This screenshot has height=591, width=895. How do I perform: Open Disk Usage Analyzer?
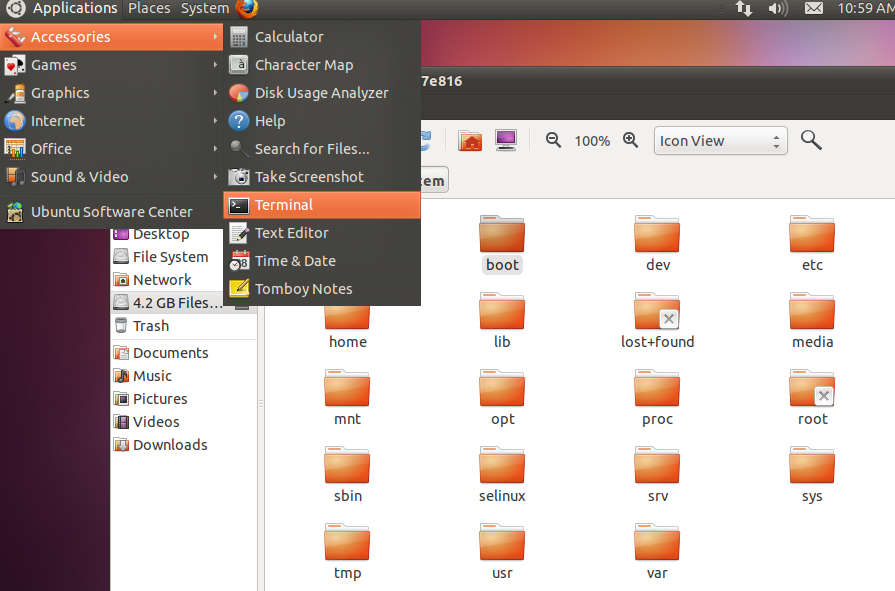(322, 93)
